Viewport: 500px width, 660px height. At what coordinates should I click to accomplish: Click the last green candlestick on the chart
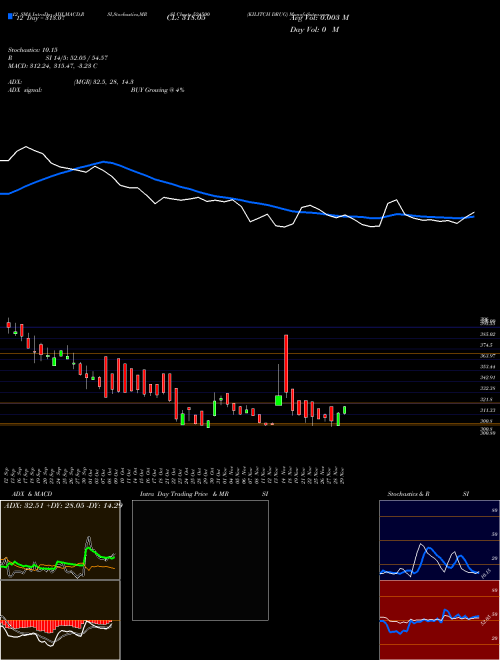coord(345,410)
